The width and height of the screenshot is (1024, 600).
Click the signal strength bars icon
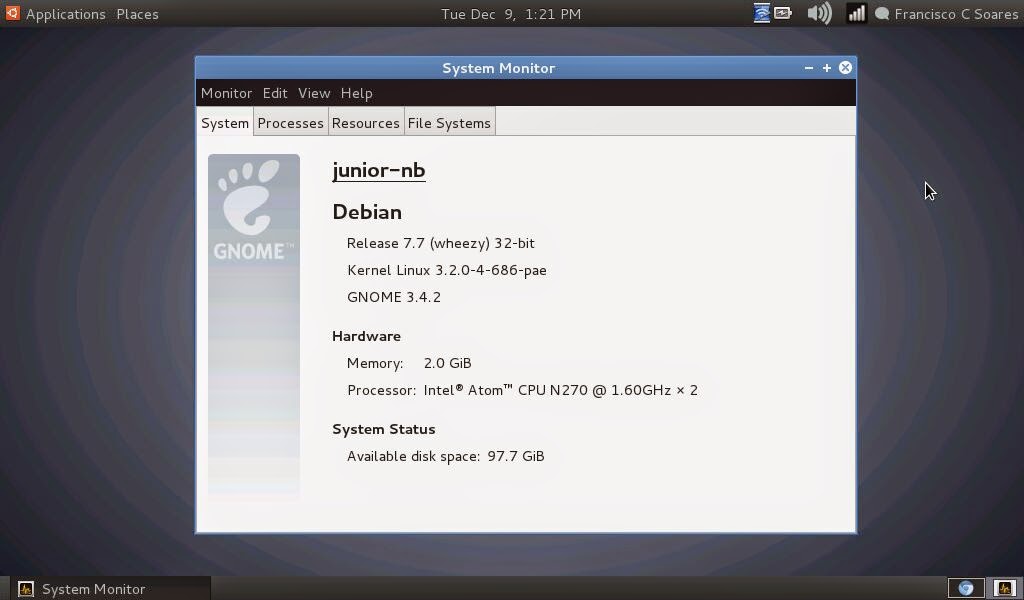[856, 13]
